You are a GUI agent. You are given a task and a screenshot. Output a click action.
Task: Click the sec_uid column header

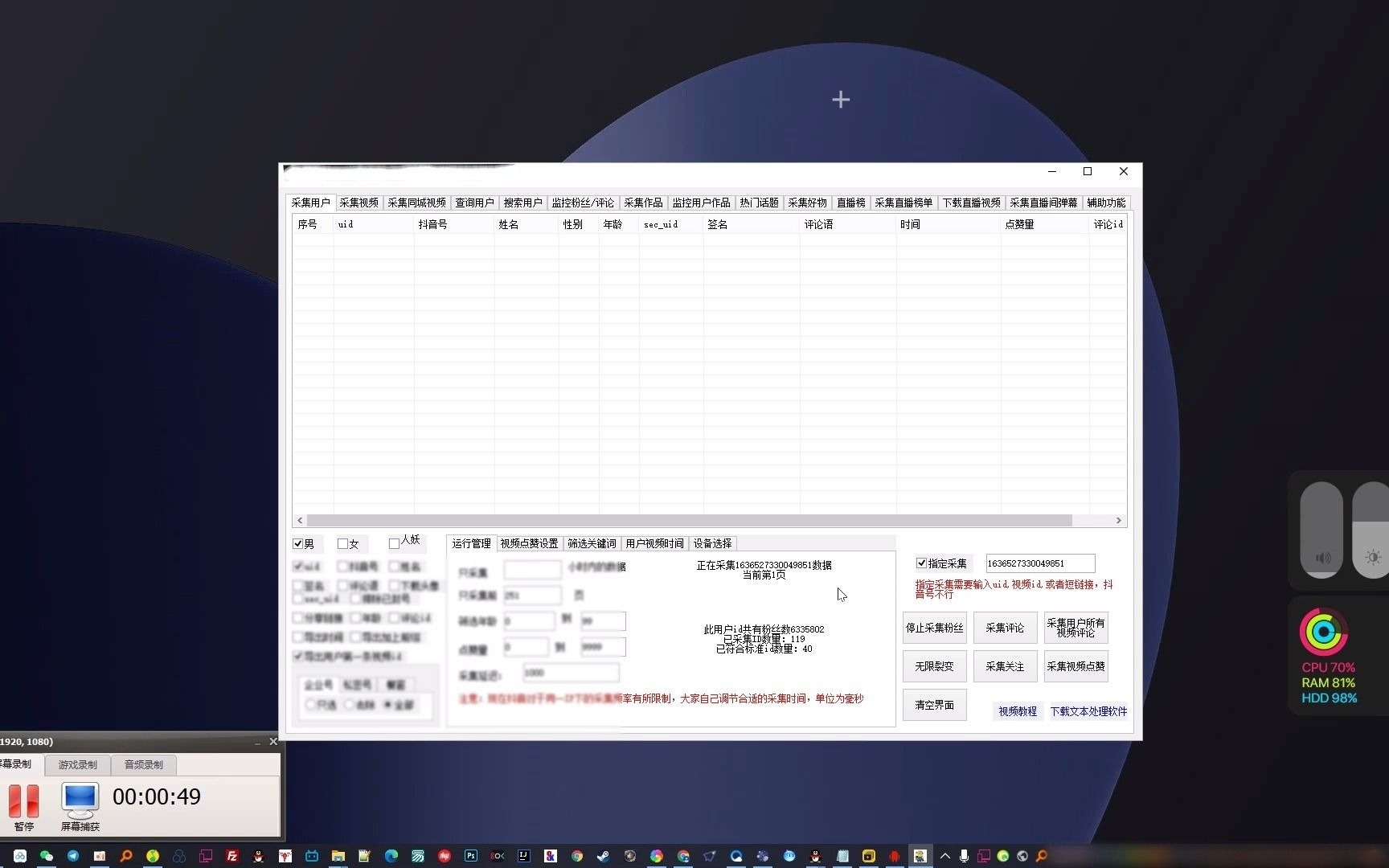671,224
